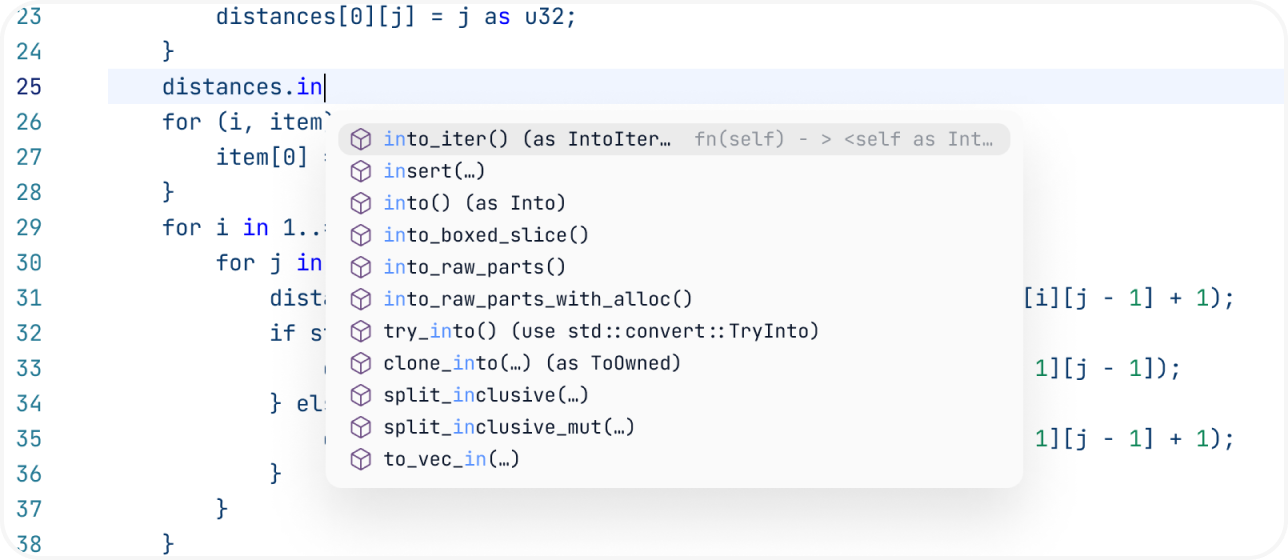Viewport: 1288px width, 560px height.
Task: Click 'for j in' on line 30
Action: pos(269,263)
